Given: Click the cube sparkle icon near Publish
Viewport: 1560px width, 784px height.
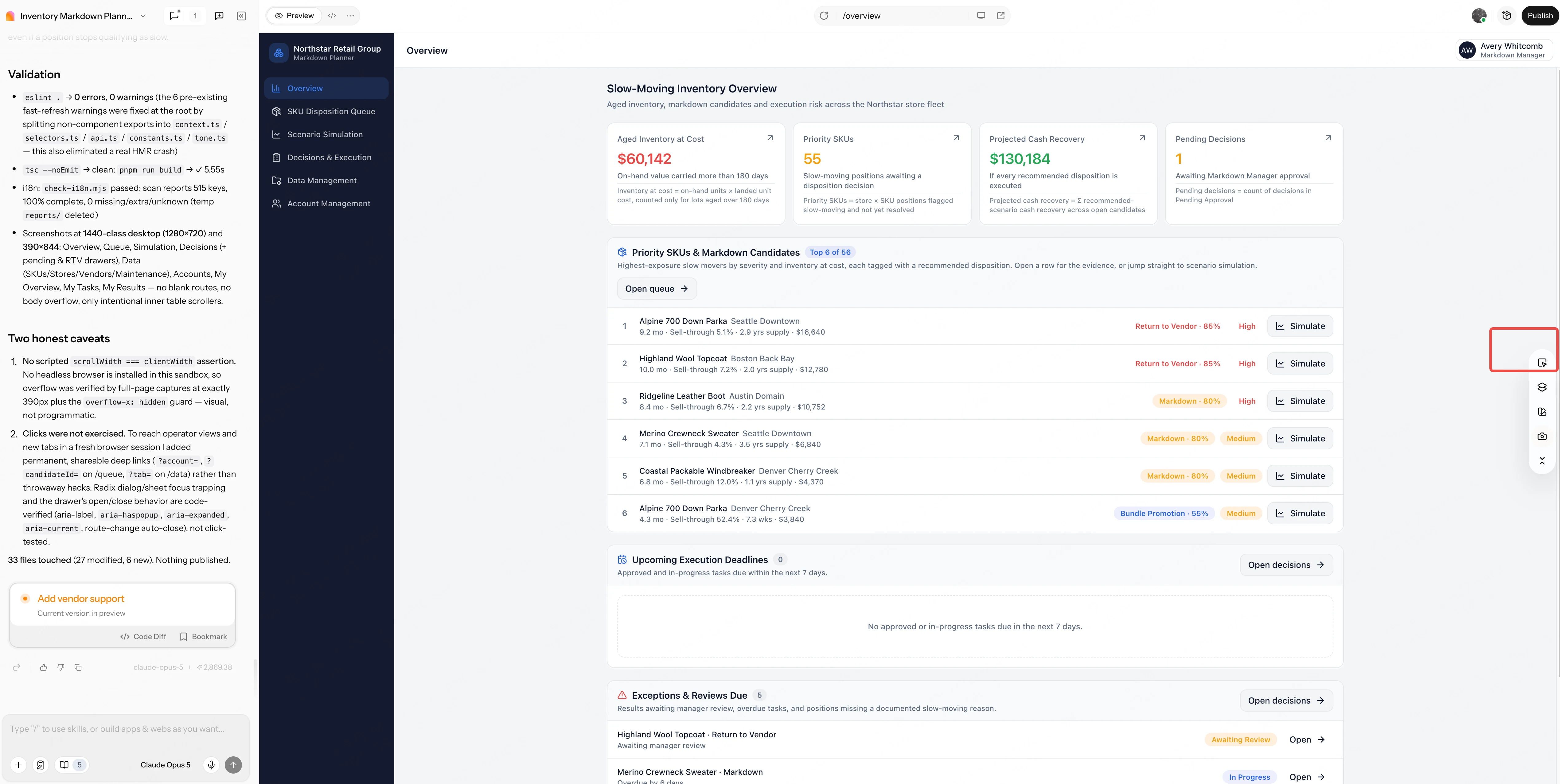Looking at the screenshot, I should pos(1507,16).
